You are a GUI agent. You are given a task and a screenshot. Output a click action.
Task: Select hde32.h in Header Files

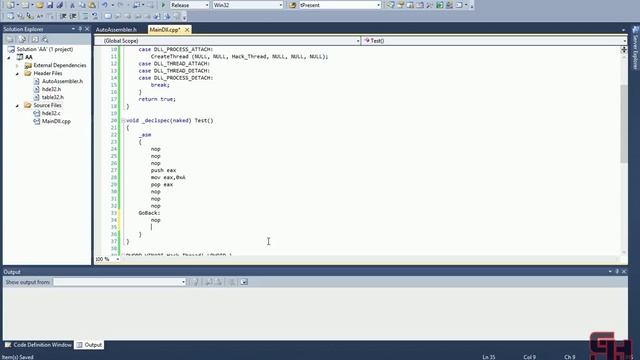[x=47, y=89]
